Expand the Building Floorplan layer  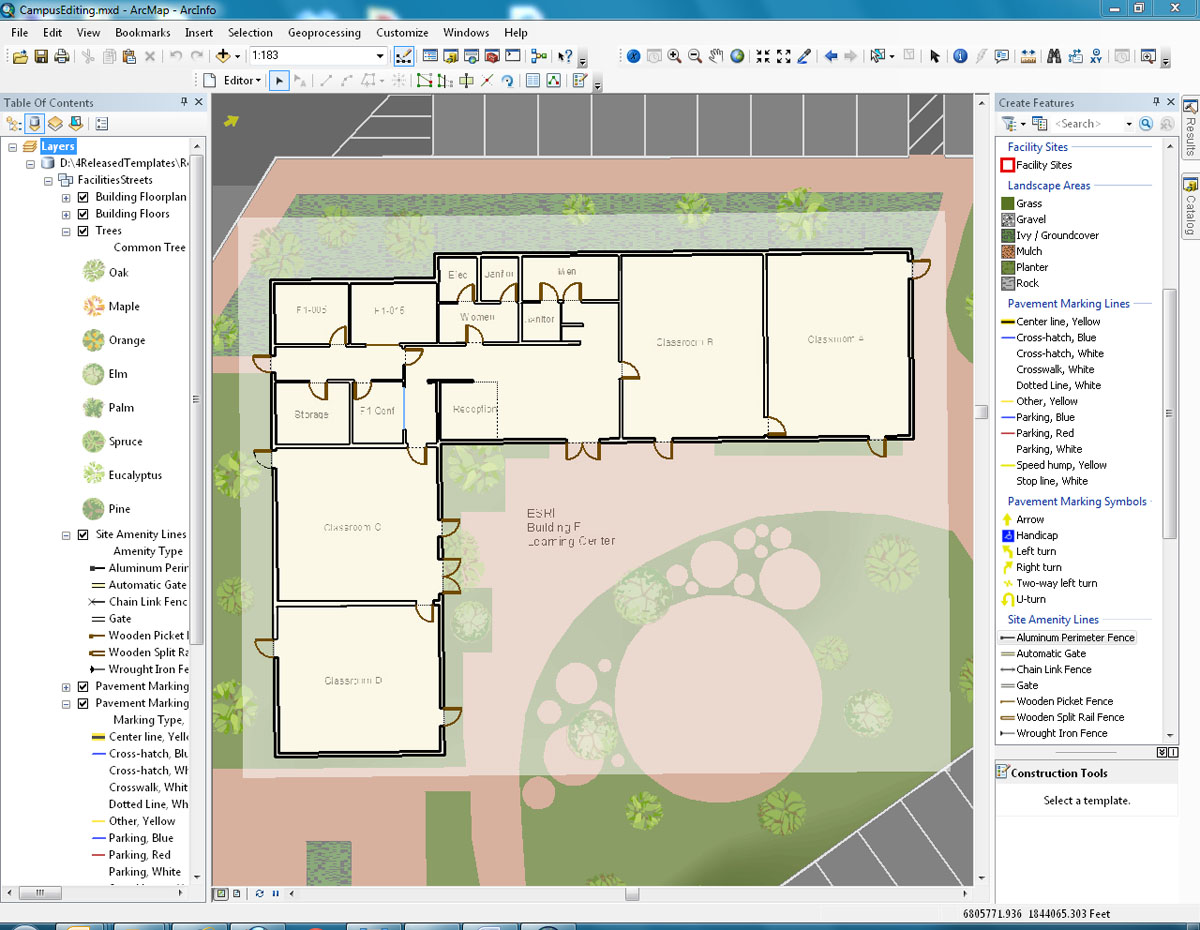[x=66, y=197]
